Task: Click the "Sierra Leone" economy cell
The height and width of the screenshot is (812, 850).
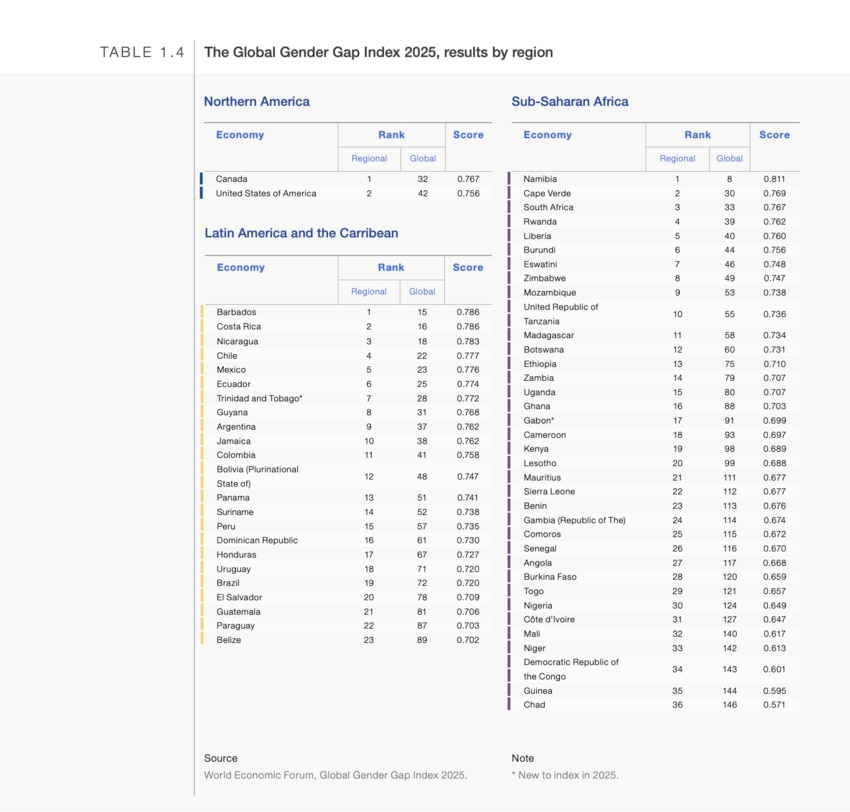Action: [549, 492]
